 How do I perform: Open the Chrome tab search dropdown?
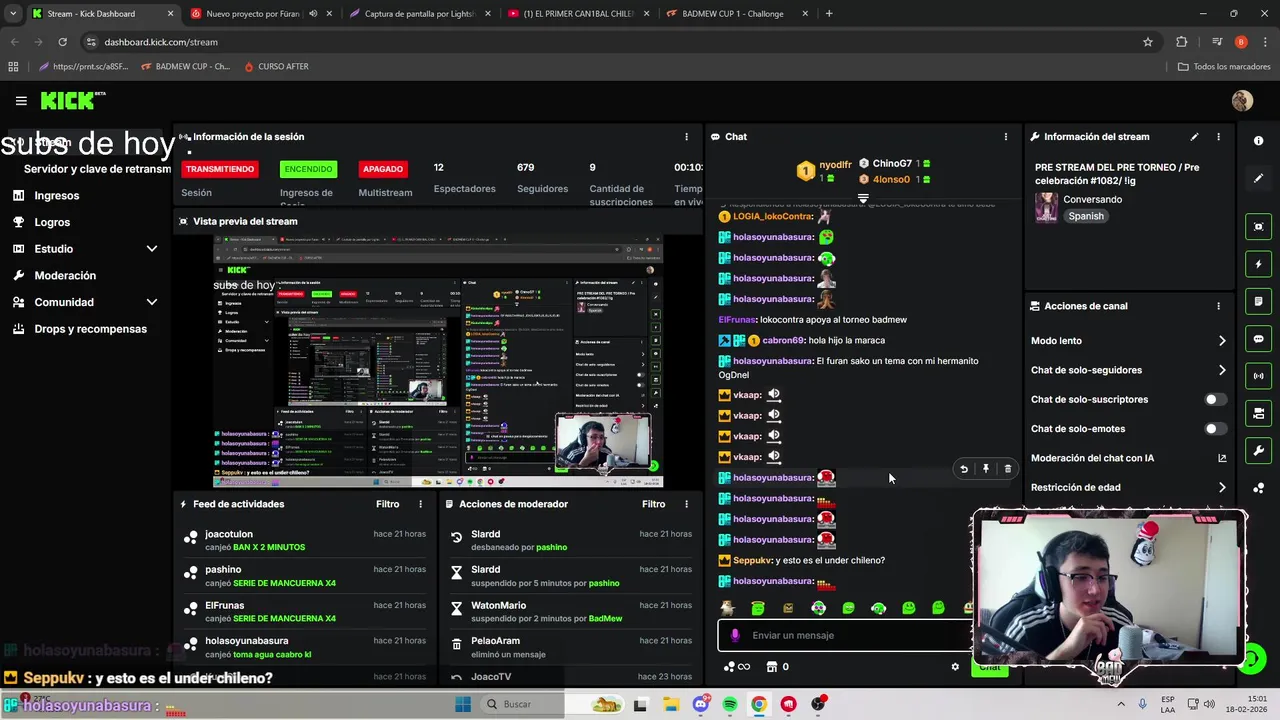(x=13, y=14)
